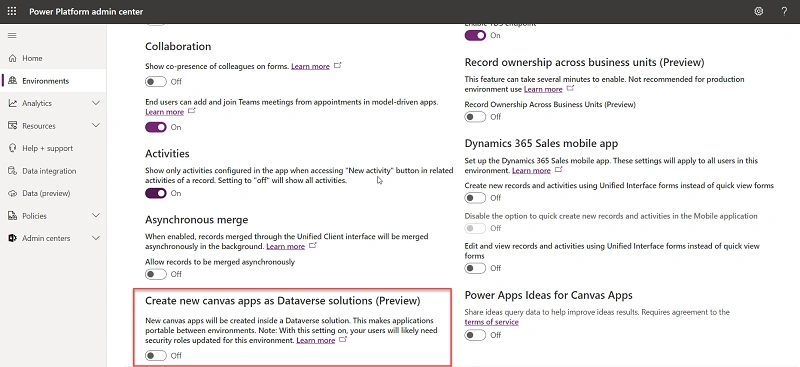Click the Resources sidebar icon
Viewport: 800px width, 367px height.
pyautogui.click(x=13, y=126)
